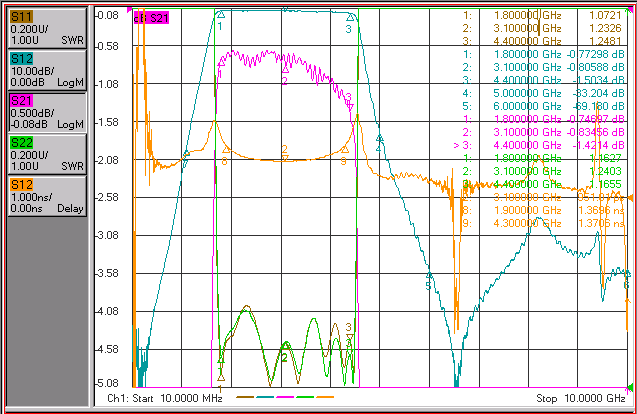Activate the magenta S21 LogM trace

pos(47,112)
